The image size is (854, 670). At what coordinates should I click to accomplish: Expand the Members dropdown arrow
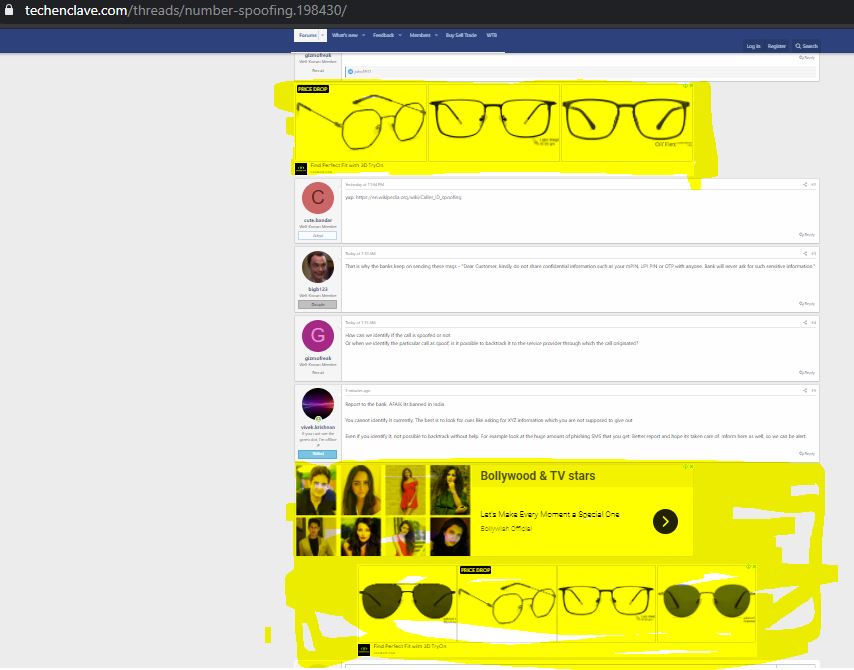[436, 35]
